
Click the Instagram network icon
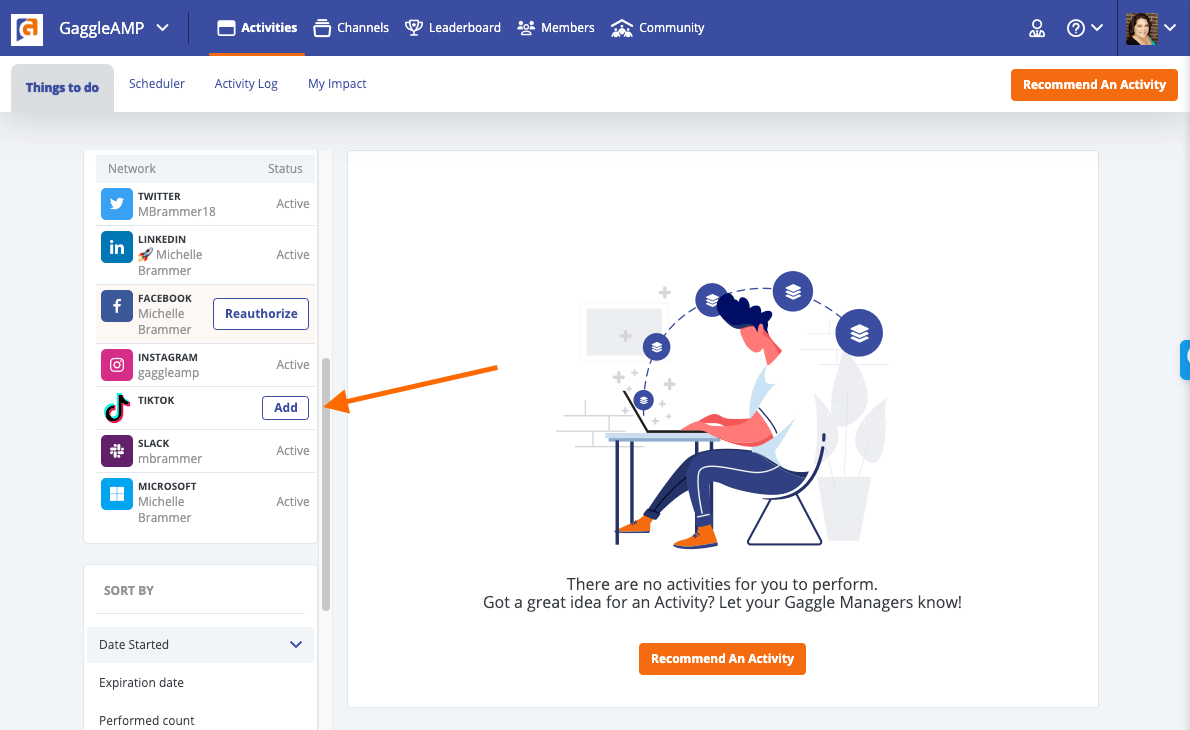(x=117, y=364)
